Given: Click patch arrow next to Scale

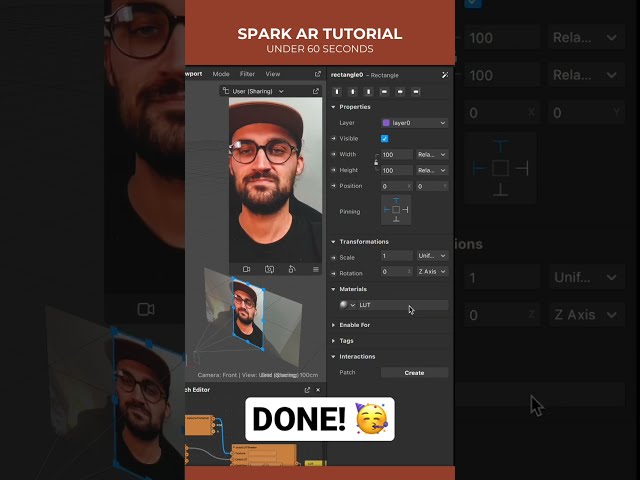Looking at the screenshot, I should pyautogui.click(x=333, y=258).
